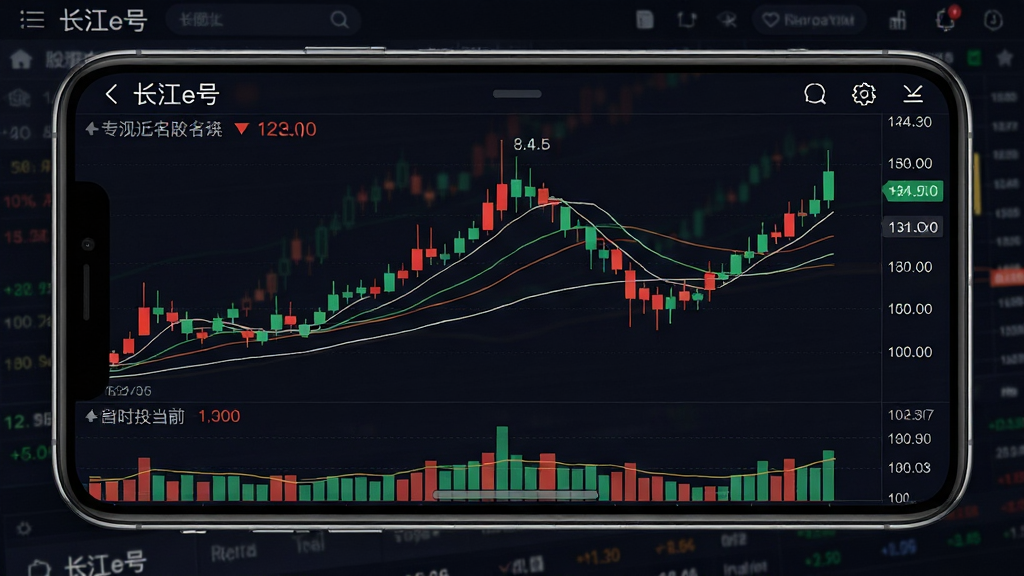Tap the last green candlestick on the chart
The image size is (1024, 576).
[829, 185]
